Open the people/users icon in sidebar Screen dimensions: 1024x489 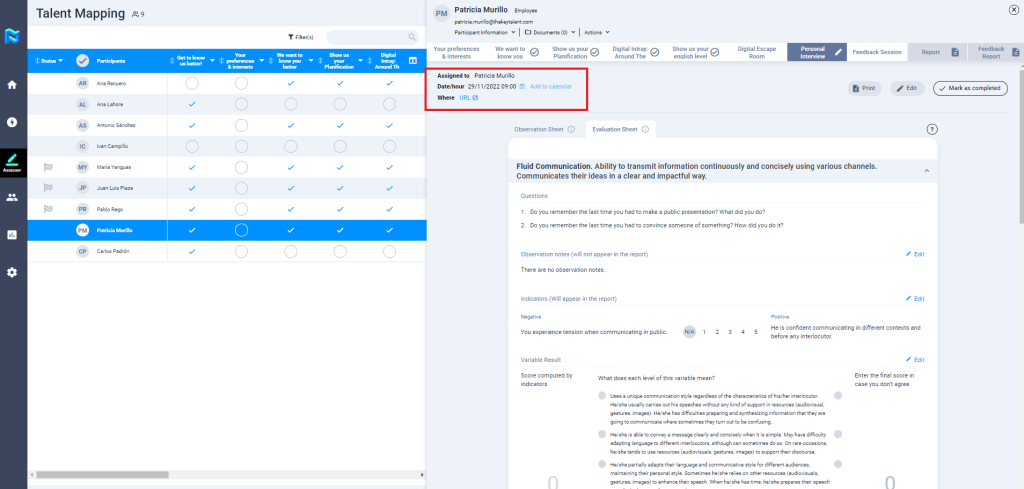point(12,197)
